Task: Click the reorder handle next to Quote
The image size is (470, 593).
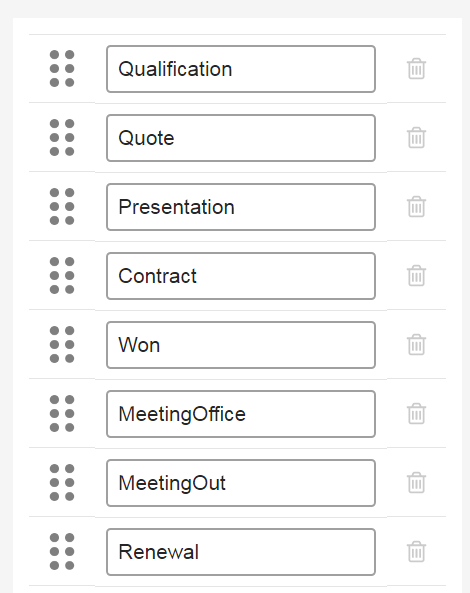Action: (x=62, y=138)
